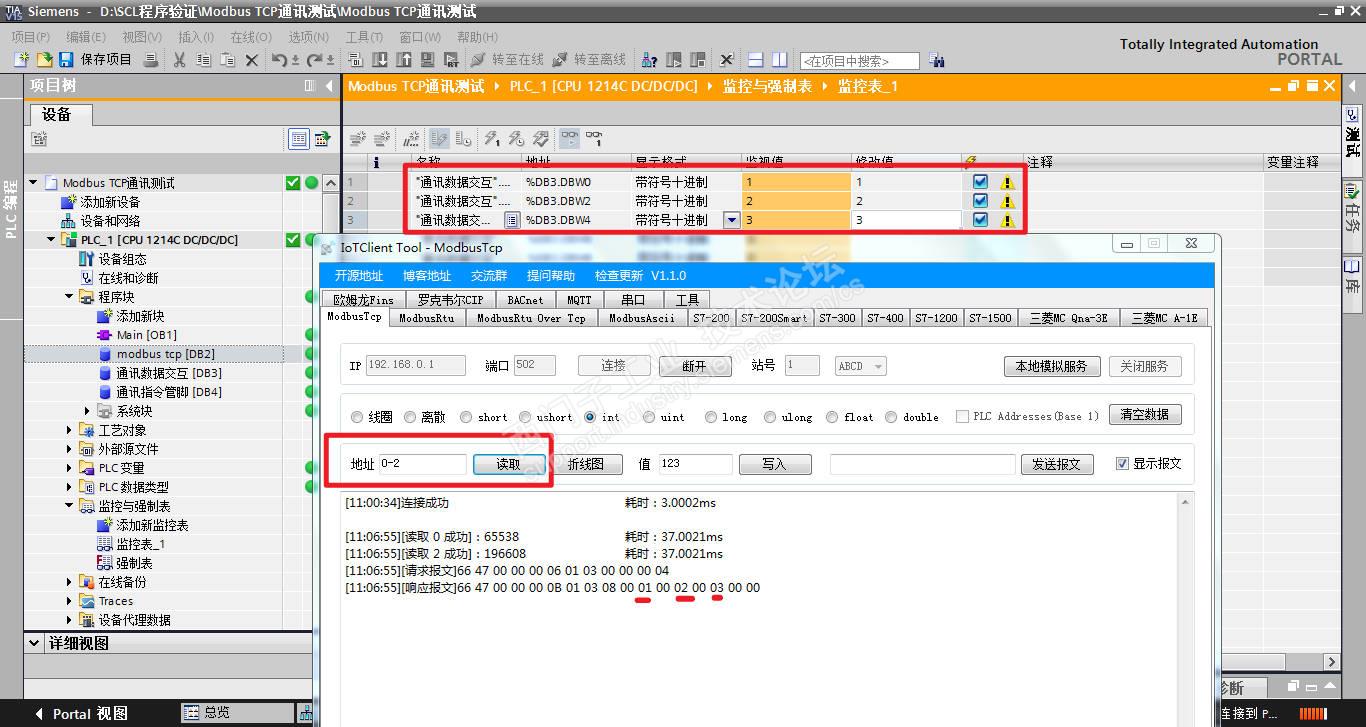1366x727 pixels.
Task: Open the 编辑(E) menu
Action: tap(86, 37)
